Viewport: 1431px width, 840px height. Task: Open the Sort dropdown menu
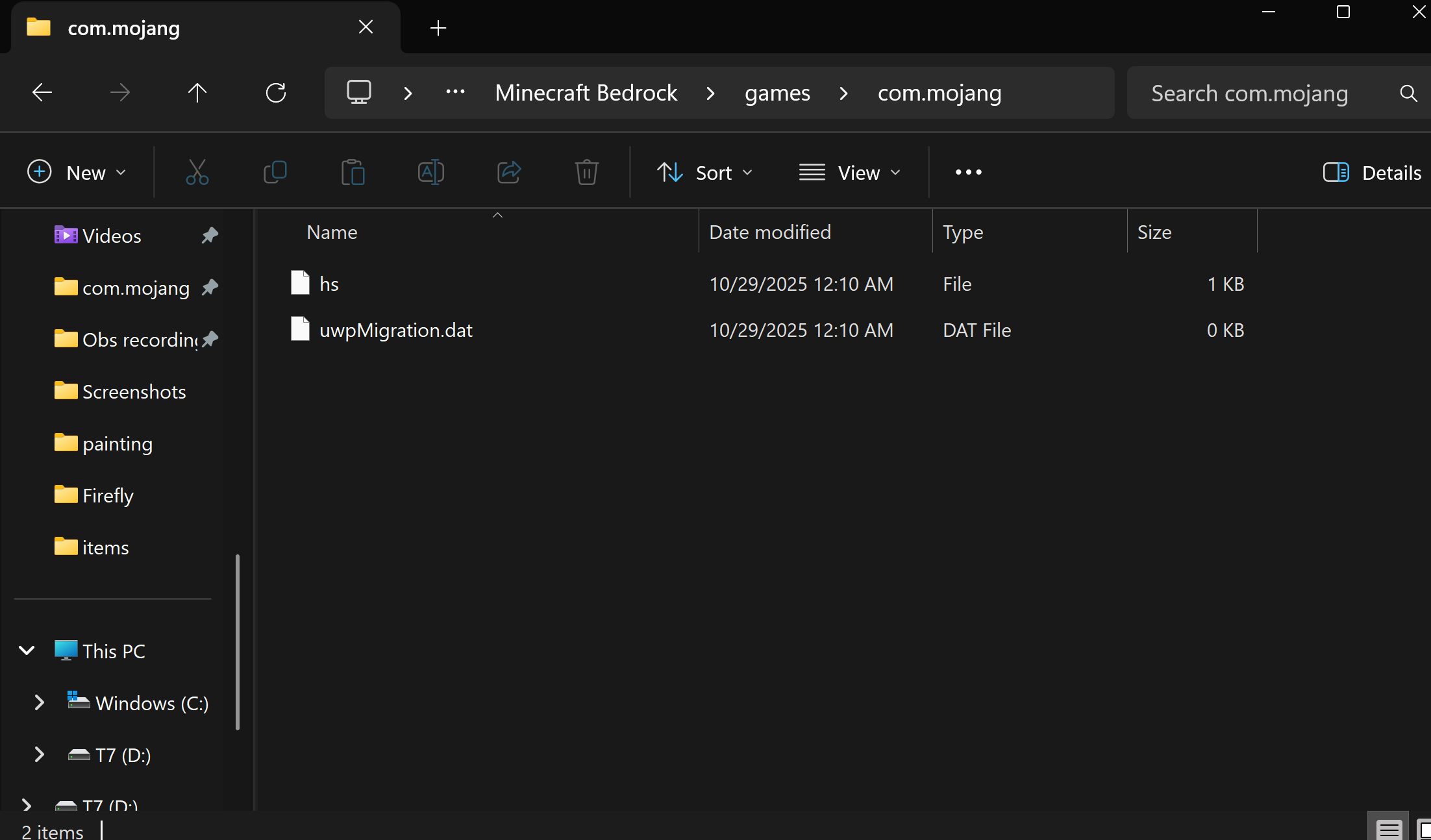(705, 173)
